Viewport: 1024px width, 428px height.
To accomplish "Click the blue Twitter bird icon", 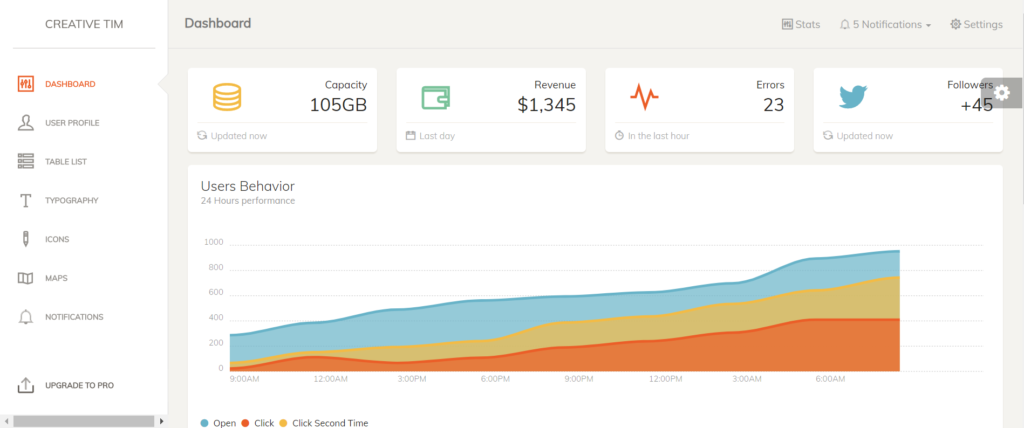I will [x=853, y=97].
